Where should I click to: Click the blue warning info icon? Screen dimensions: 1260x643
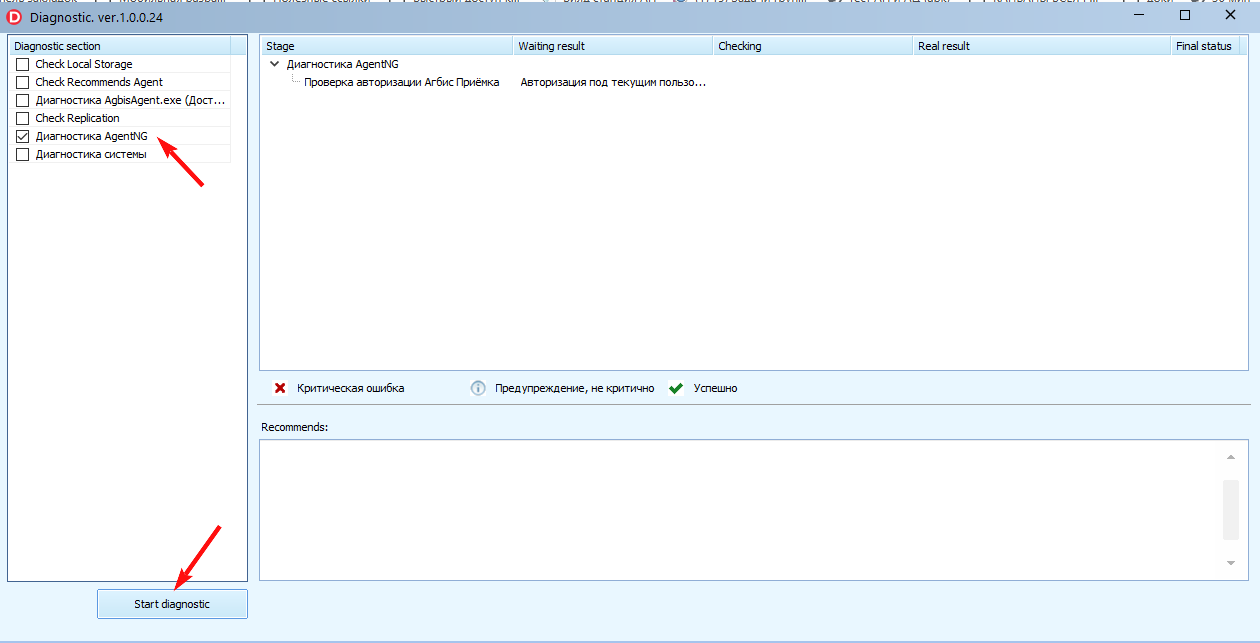point(478,388)
